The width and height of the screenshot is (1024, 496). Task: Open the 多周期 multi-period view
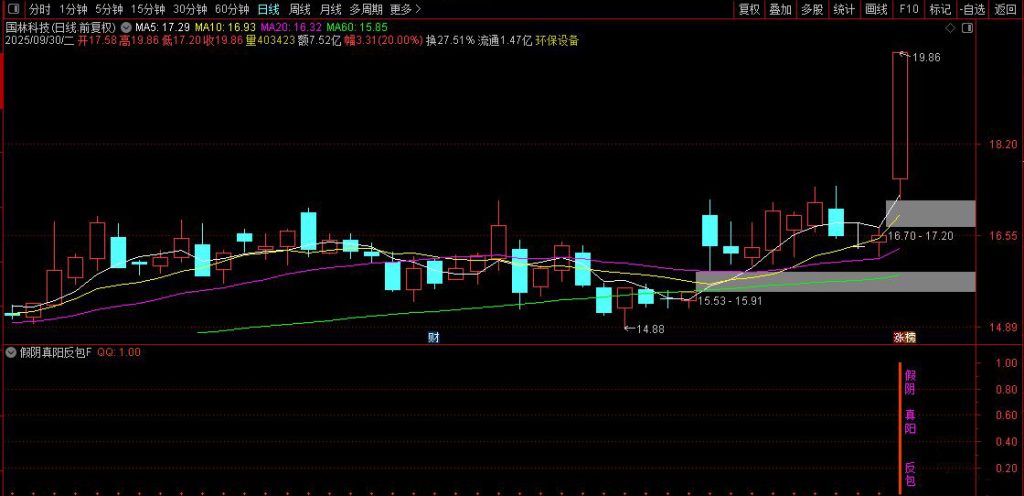pyautogui.click(x=366, y=9)
